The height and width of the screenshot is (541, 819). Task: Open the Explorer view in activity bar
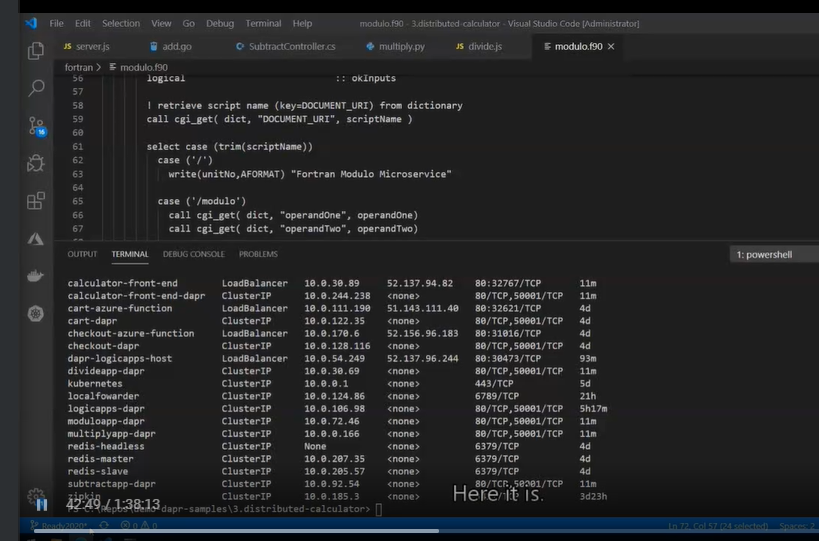tap(36, 51)
